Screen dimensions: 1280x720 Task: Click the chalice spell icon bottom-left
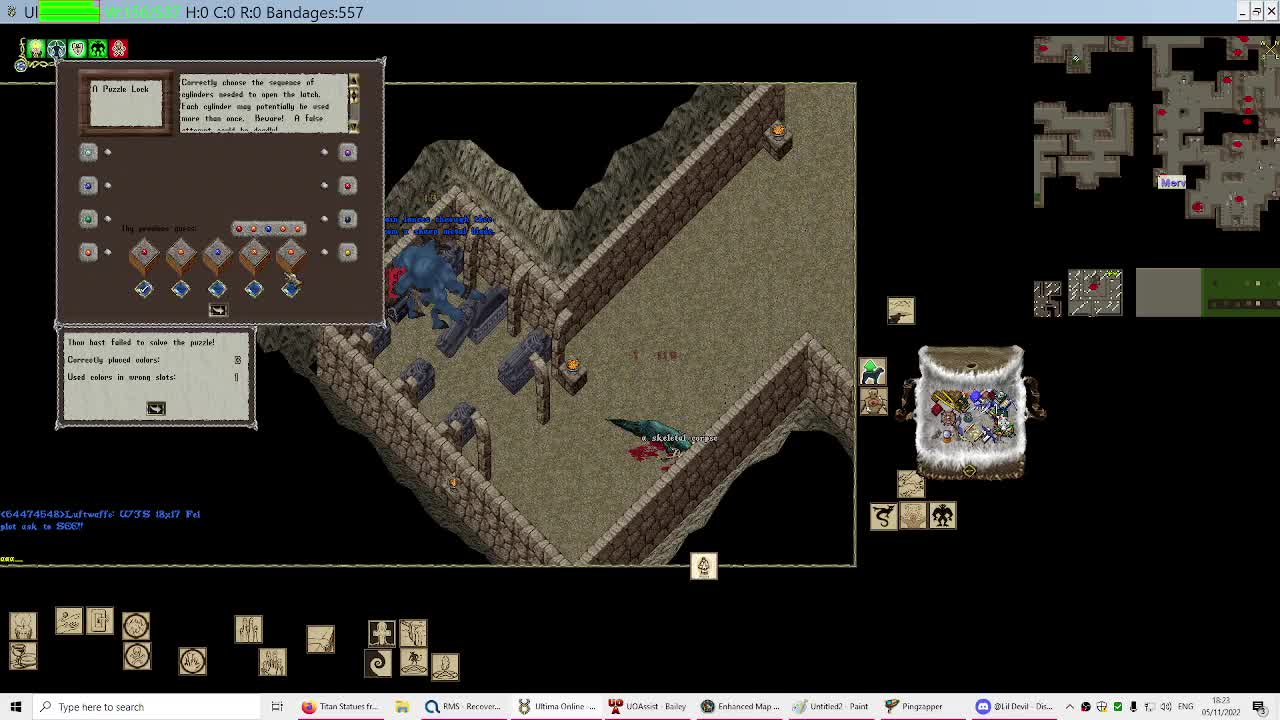coord(23,656)
